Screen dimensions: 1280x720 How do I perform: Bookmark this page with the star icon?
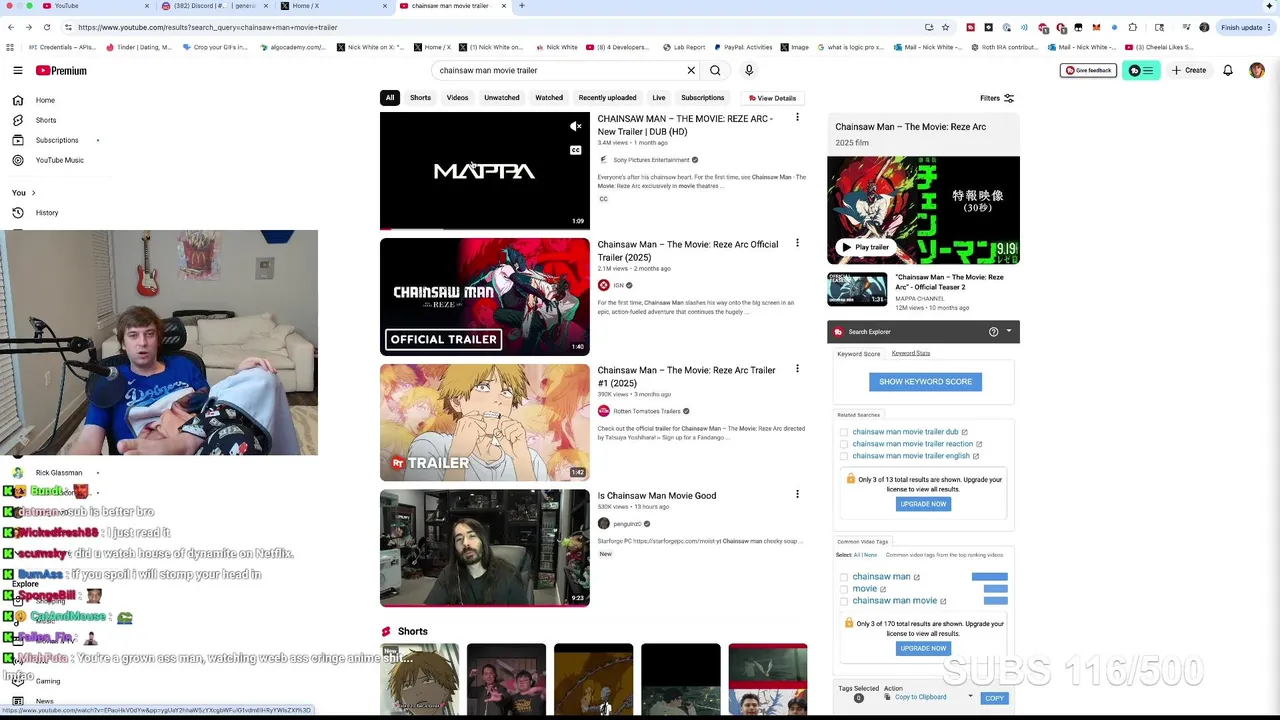(945, 27)
